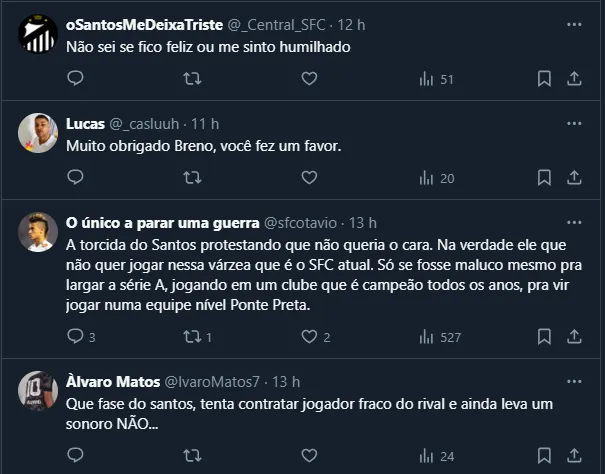605x474 pixels.
Task: Like the tweet by sfcotavio
Action: coord(308,337)
